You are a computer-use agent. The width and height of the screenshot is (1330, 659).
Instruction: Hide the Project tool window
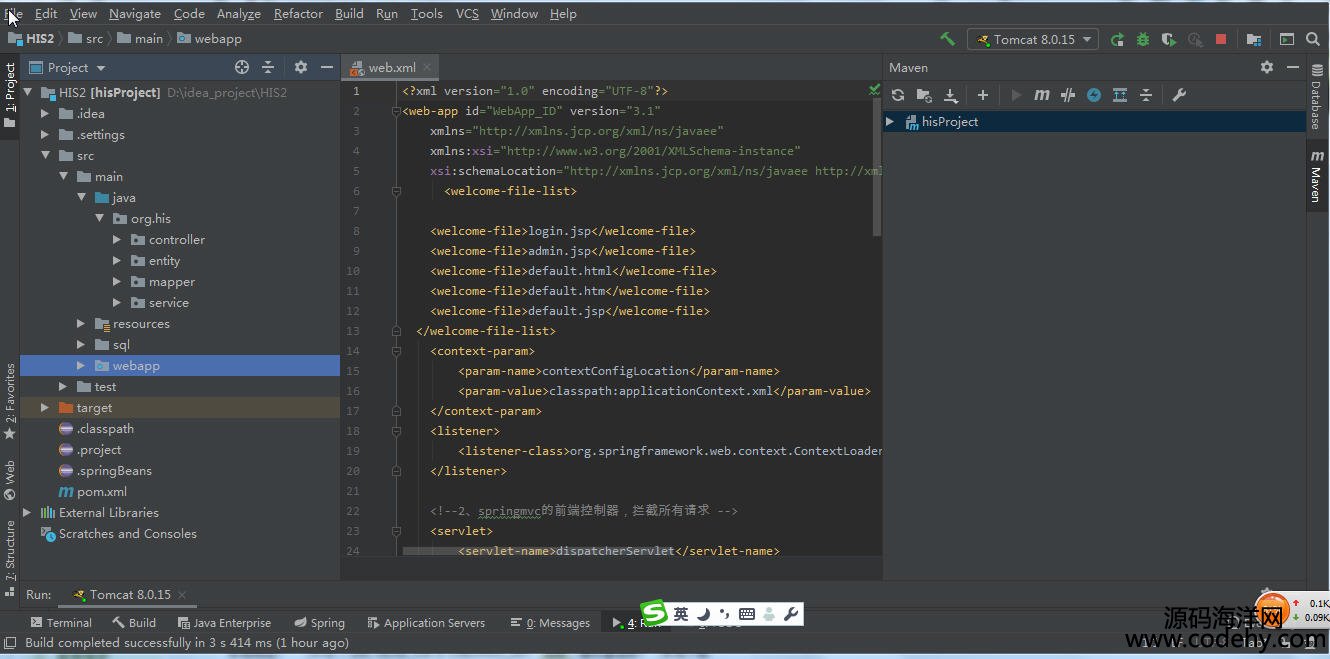coord(327,67)
